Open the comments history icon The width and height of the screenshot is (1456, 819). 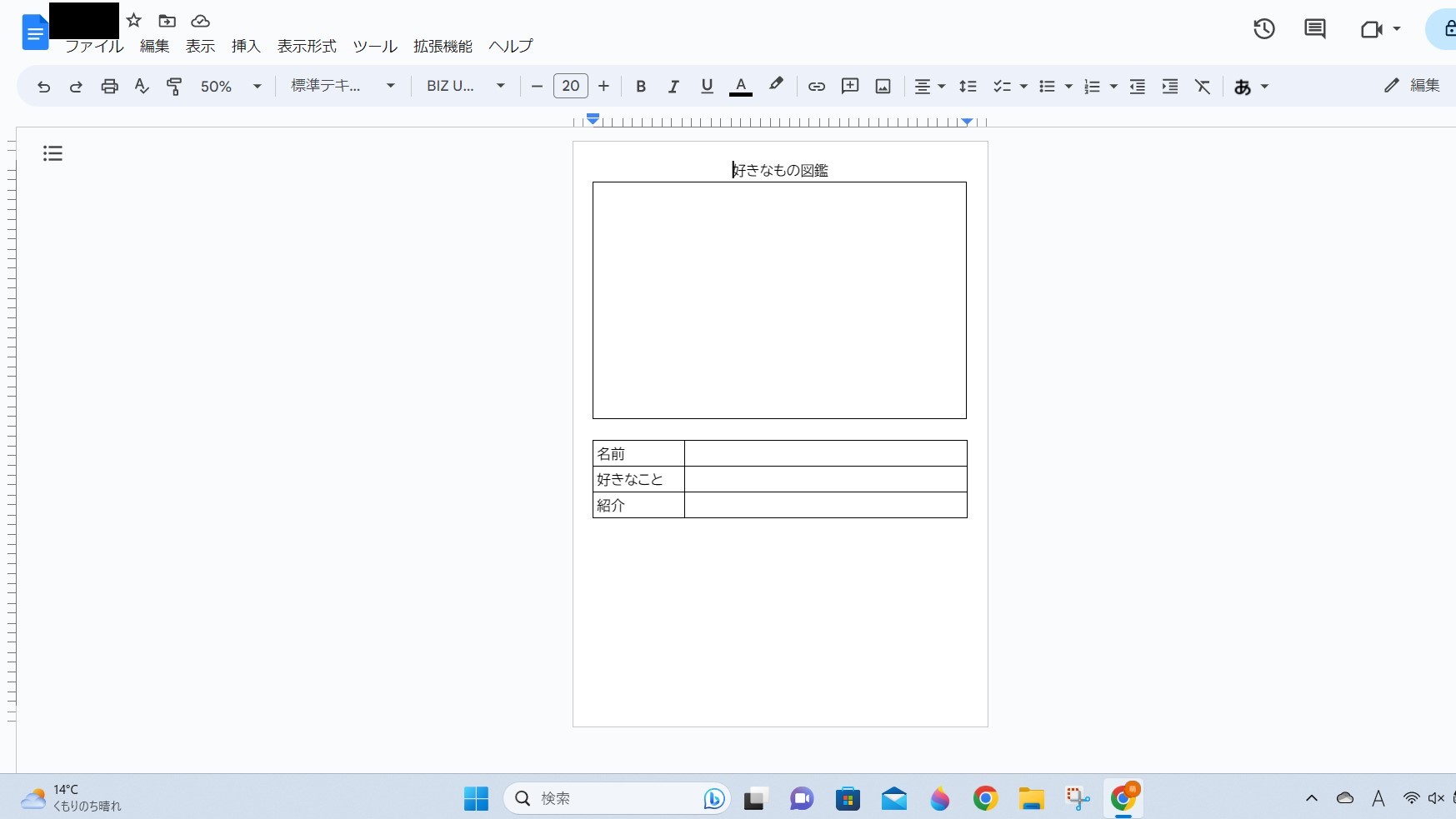(x=1314, y=29)
